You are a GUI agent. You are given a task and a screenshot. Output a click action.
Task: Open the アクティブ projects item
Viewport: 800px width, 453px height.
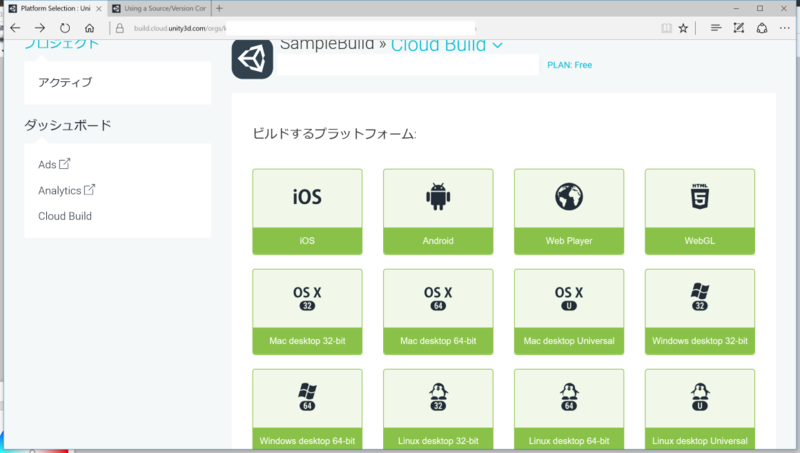pos(65,82)
